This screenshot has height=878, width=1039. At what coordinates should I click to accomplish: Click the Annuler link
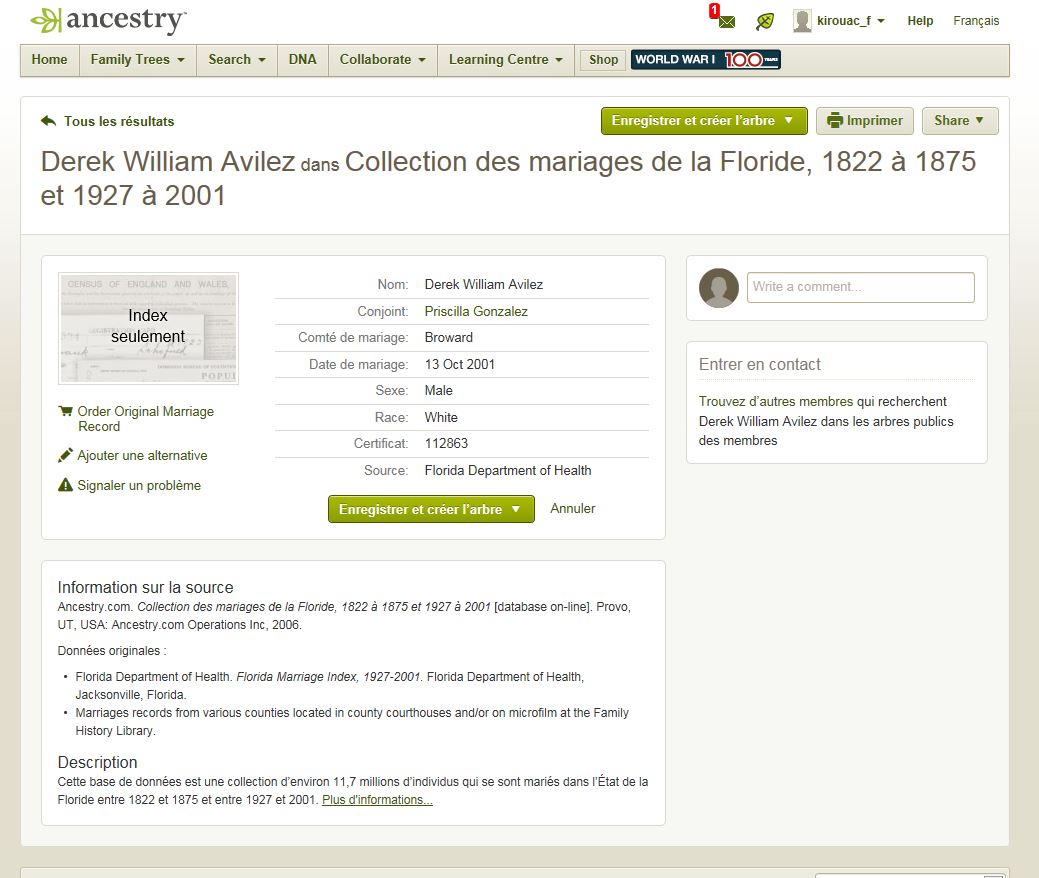(573, 508)
